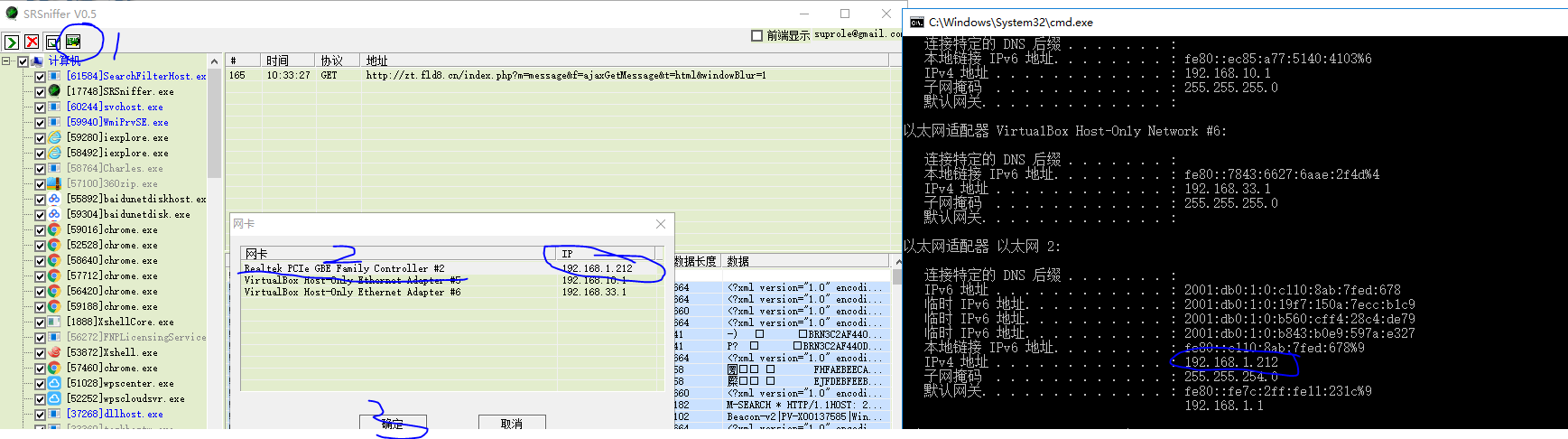Collapse the 计算机 tree root node
The width and height of the screenshot is (1568, 439).
coord(7,61)
